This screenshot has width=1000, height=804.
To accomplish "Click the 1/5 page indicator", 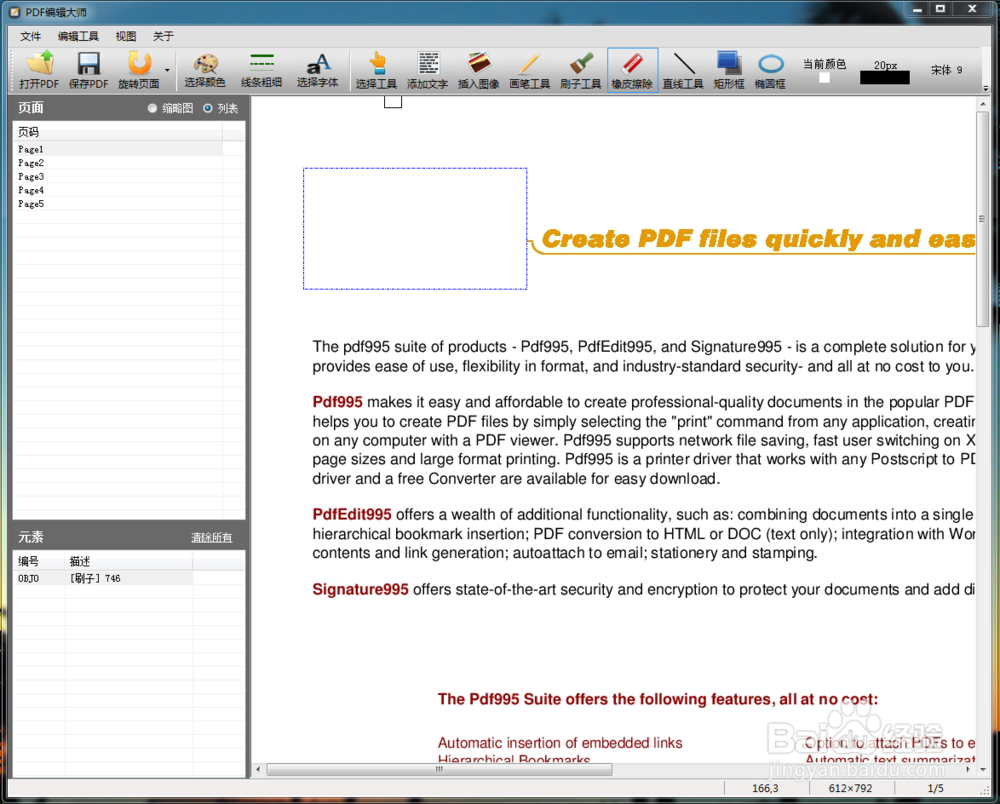I will pyautogui.click(x=936, y=789).
